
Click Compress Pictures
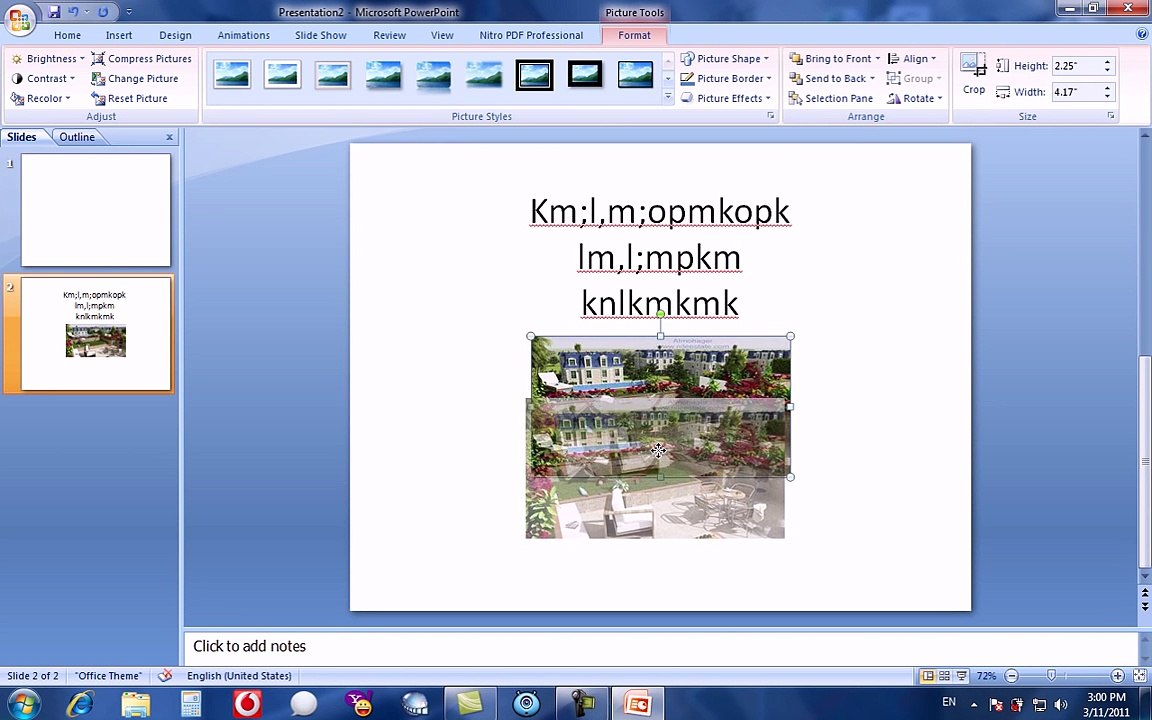(142, 59)
